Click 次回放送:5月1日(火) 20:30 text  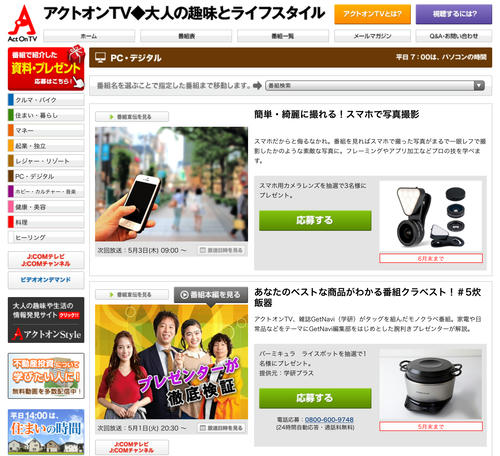coord(142,428)
